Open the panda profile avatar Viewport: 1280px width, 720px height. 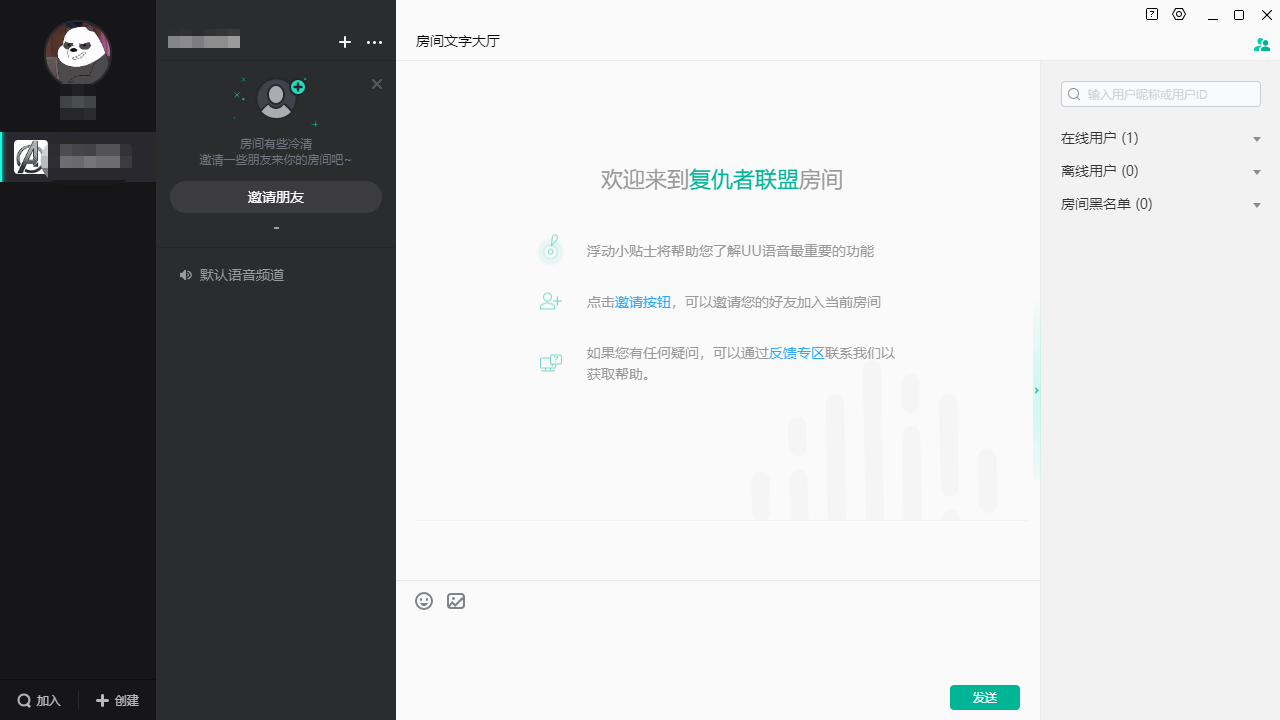point(78,53)
